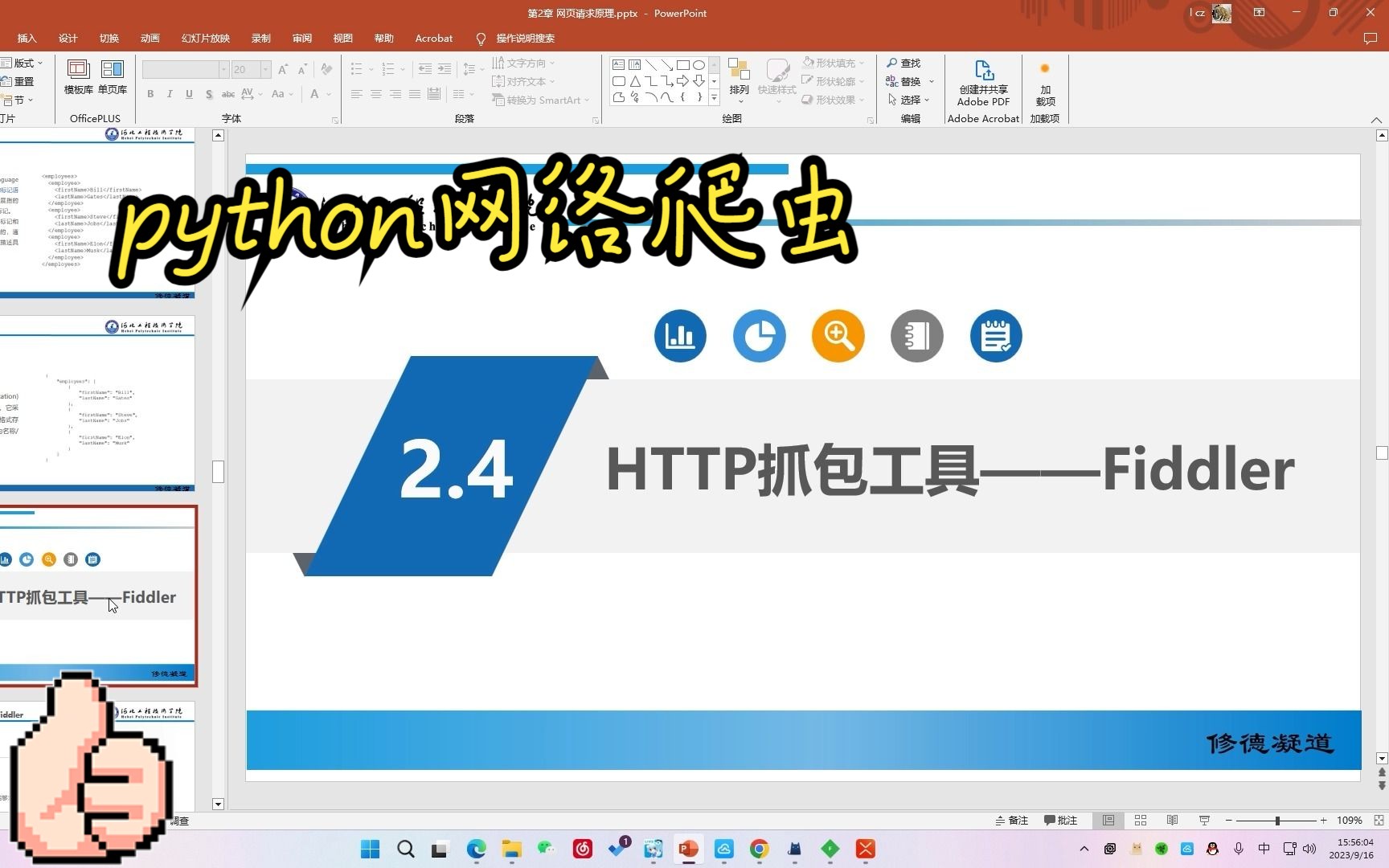Apply bullet list formatting
Image resolution: width=1389 pixels, height=868 pixels.
357,70
